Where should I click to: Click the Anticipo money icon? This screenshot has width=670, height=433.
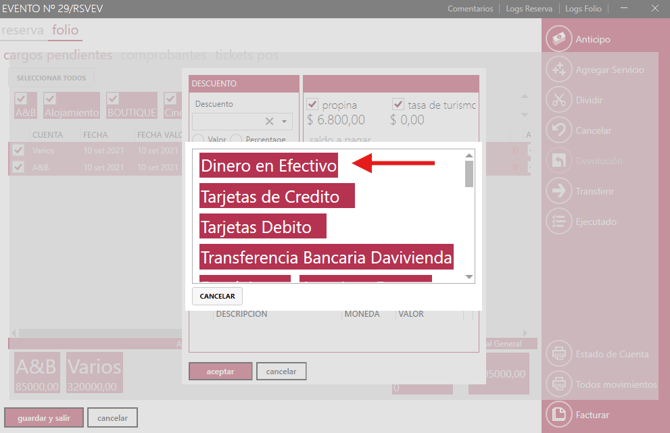(558, 39)
